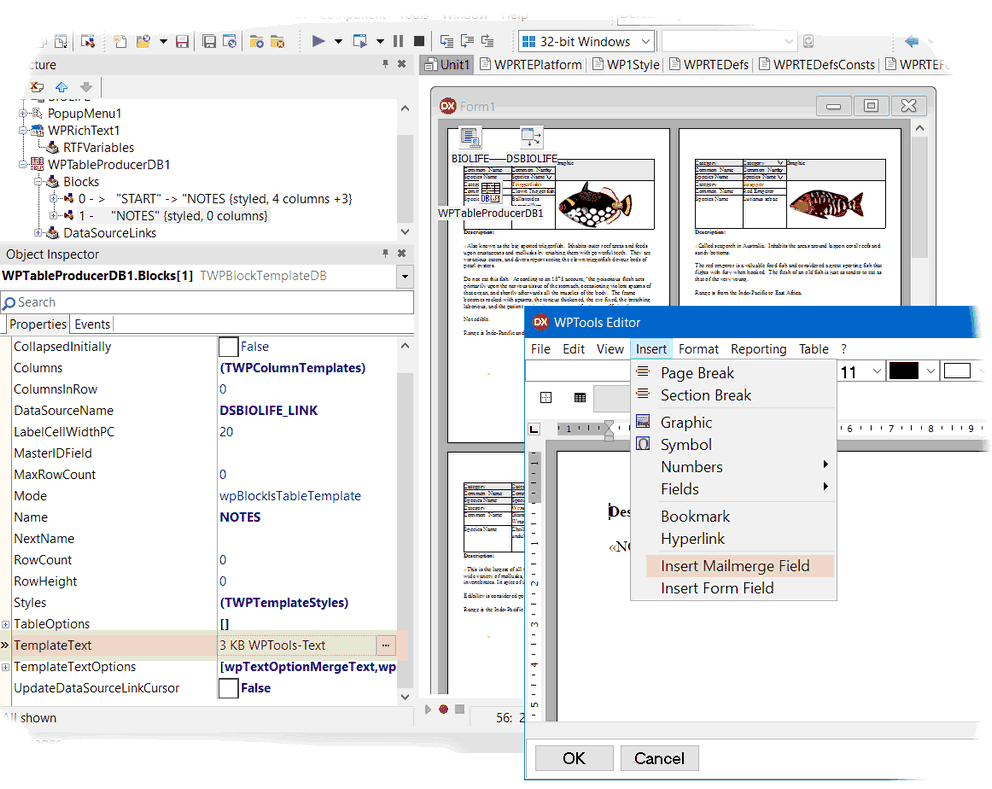Click the Pause debugger icon
The height and width of the screenshot is (789, 992).
(398, 41)
